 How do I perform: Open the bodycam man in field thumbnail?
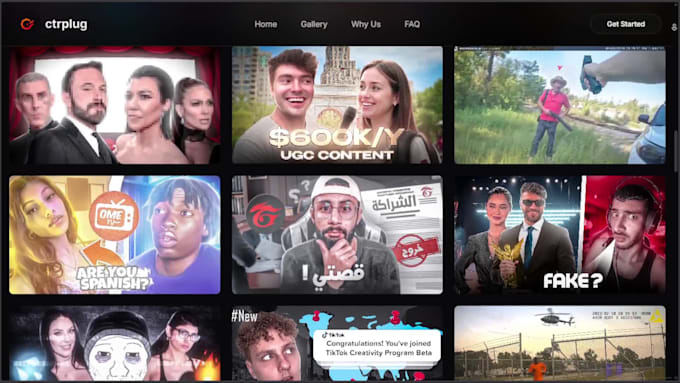(560, 105)
